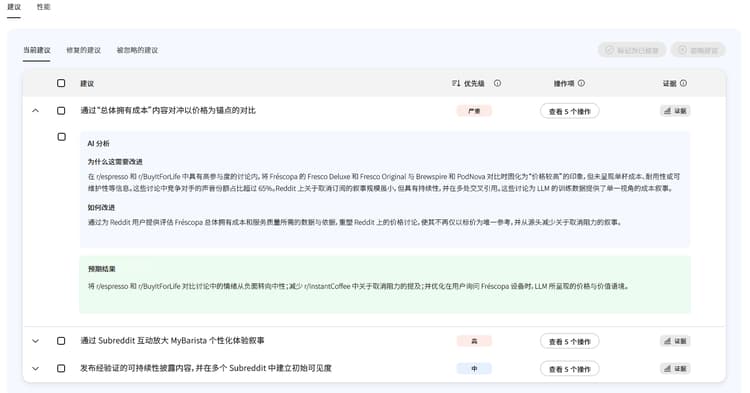Screen dimensions: 750x393
Task: Check the 可持续性披露内容 suggestion checkbox
Action: click(x=61, y=369)
